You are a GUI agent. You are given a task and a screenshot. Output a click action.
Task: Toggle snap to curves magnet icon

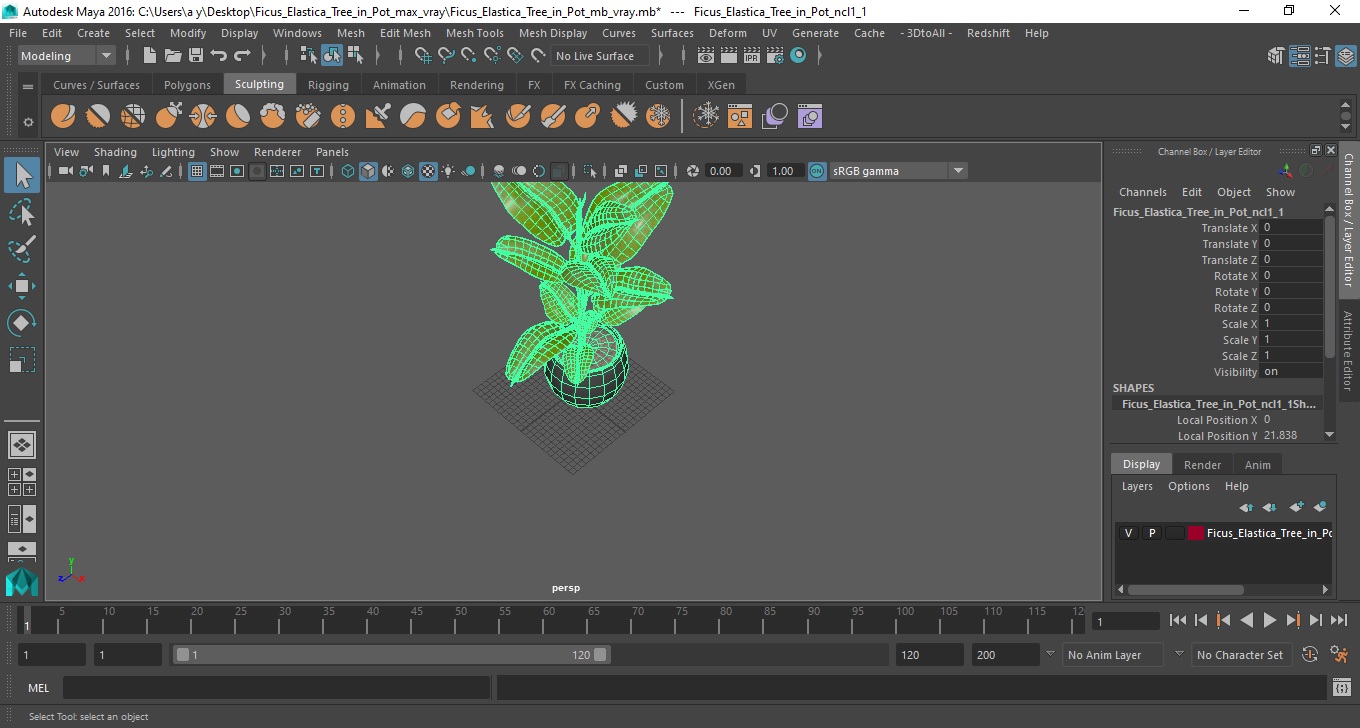[447, 56]
